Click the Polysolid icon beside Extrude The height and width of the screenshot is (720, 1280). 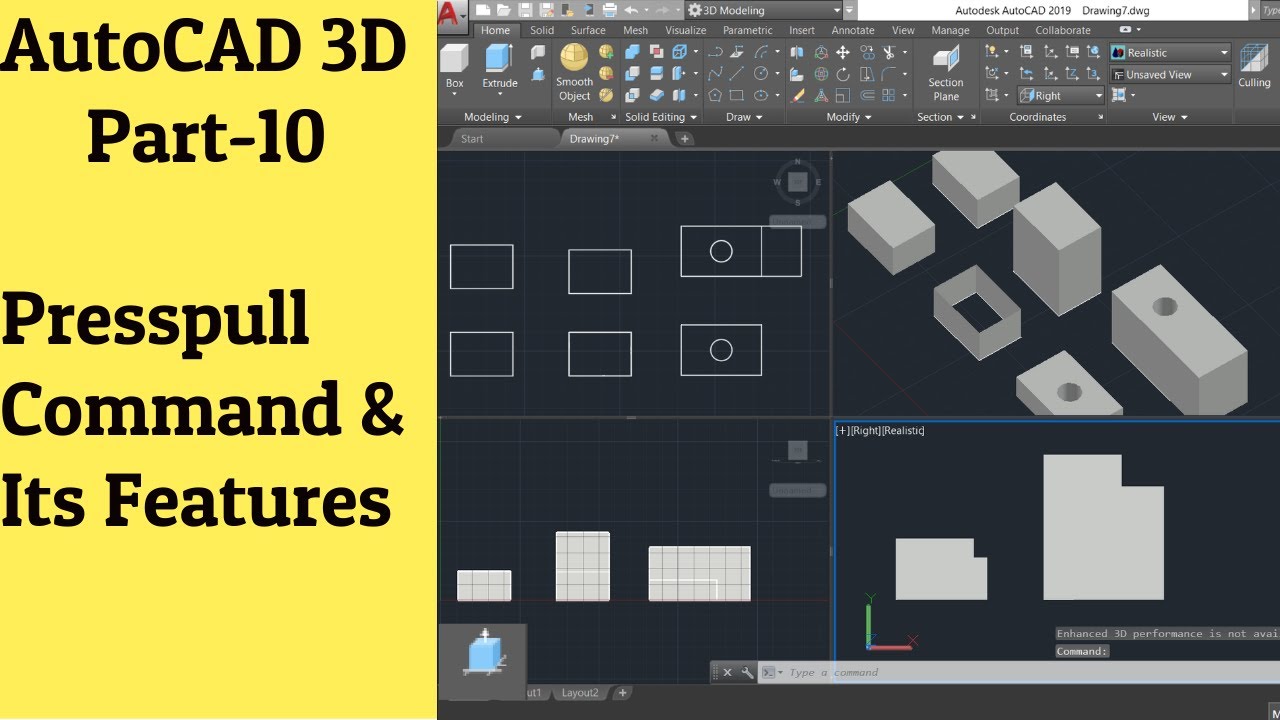(x=538, y=53)
